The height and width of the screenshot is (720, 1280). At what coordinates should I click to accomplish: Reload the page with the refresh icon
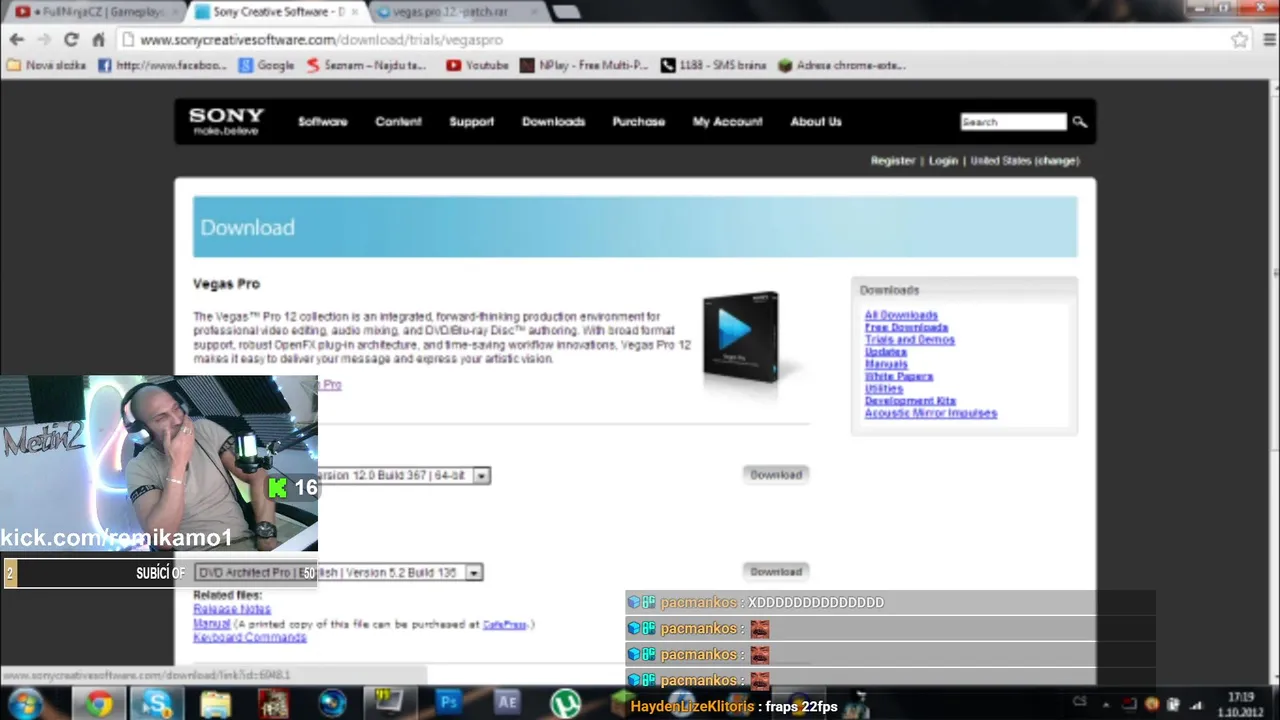71,40
